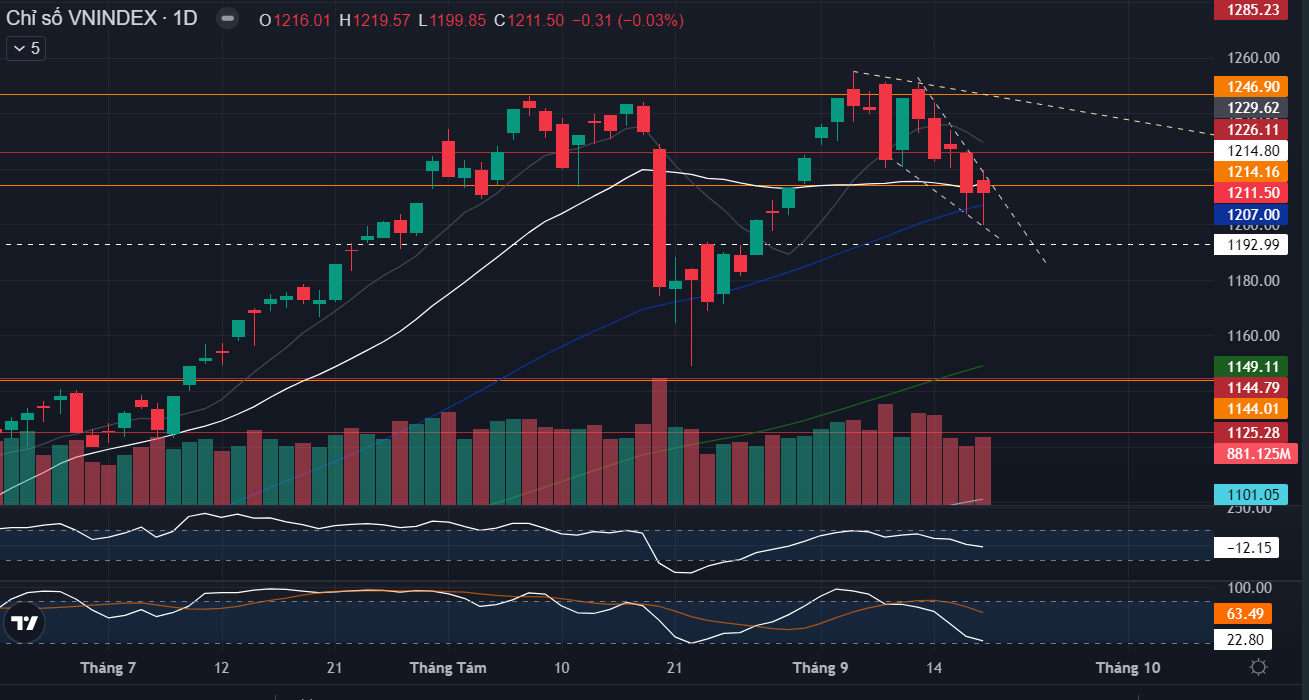Viewport: 1309px width, 700px height.
Task: Click the orange 1144.01 price label
Action: click(x=1250, y=408)
